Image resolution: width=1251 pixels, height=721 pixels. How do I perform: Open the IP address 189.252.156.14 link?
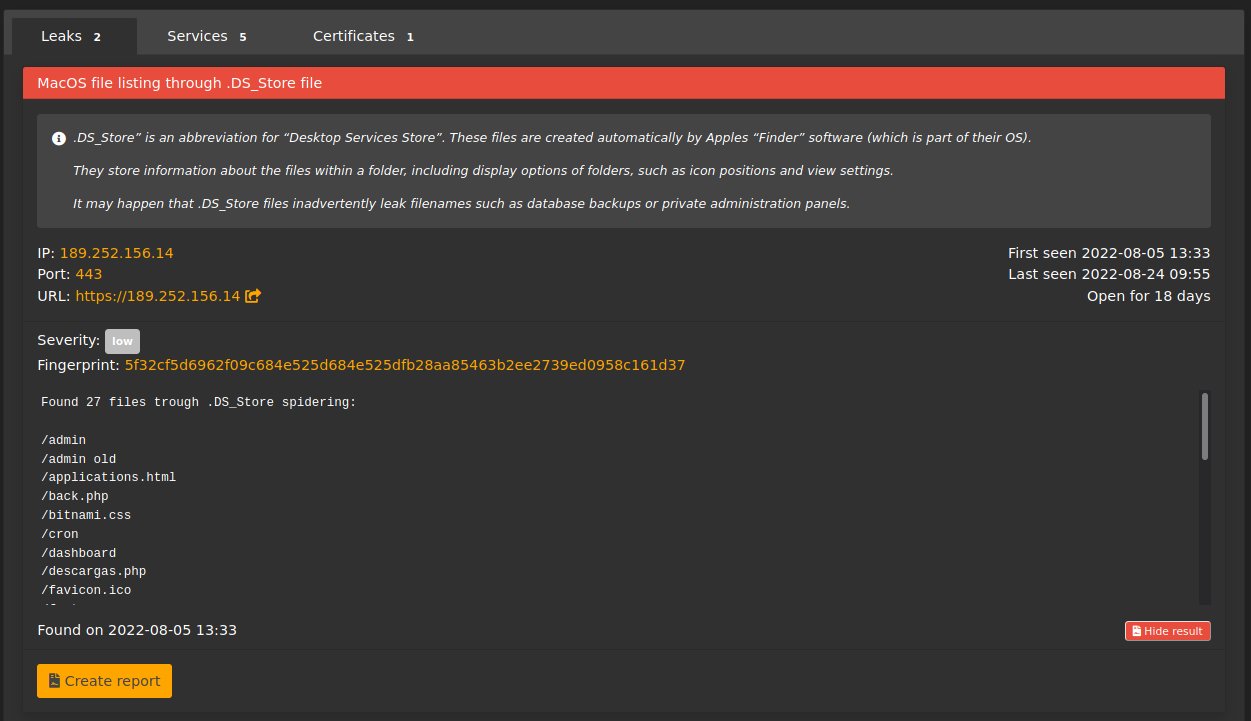point(116,253)
